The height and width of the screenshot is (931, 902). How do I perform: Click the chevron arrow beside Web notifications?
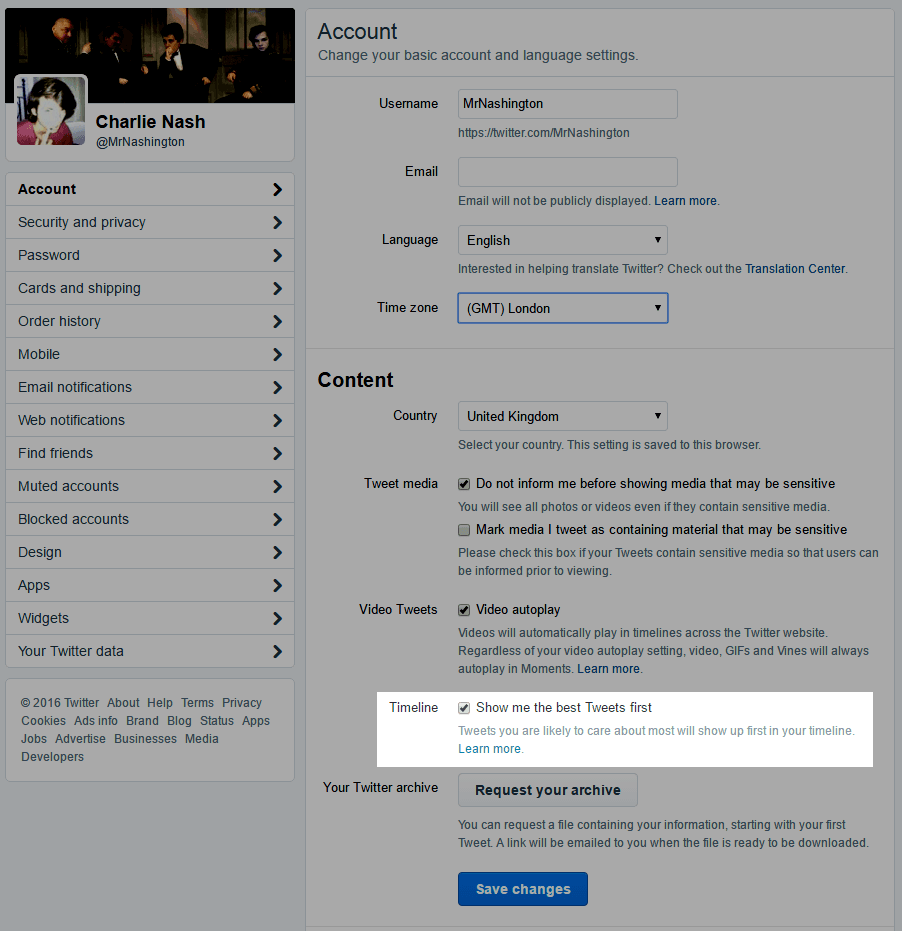tap(277, 420)
